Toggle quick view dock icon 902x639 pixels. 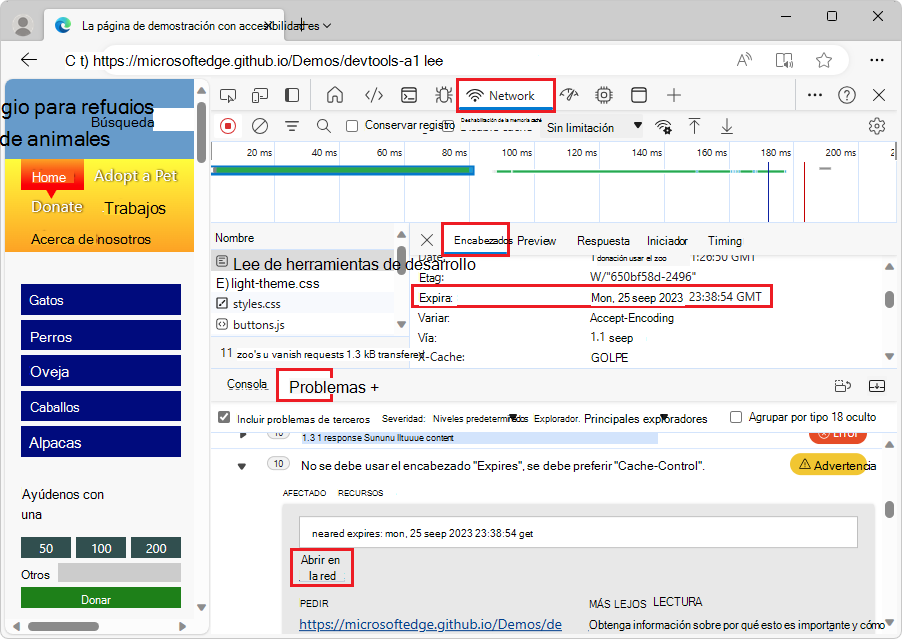(x=843, y=386)
